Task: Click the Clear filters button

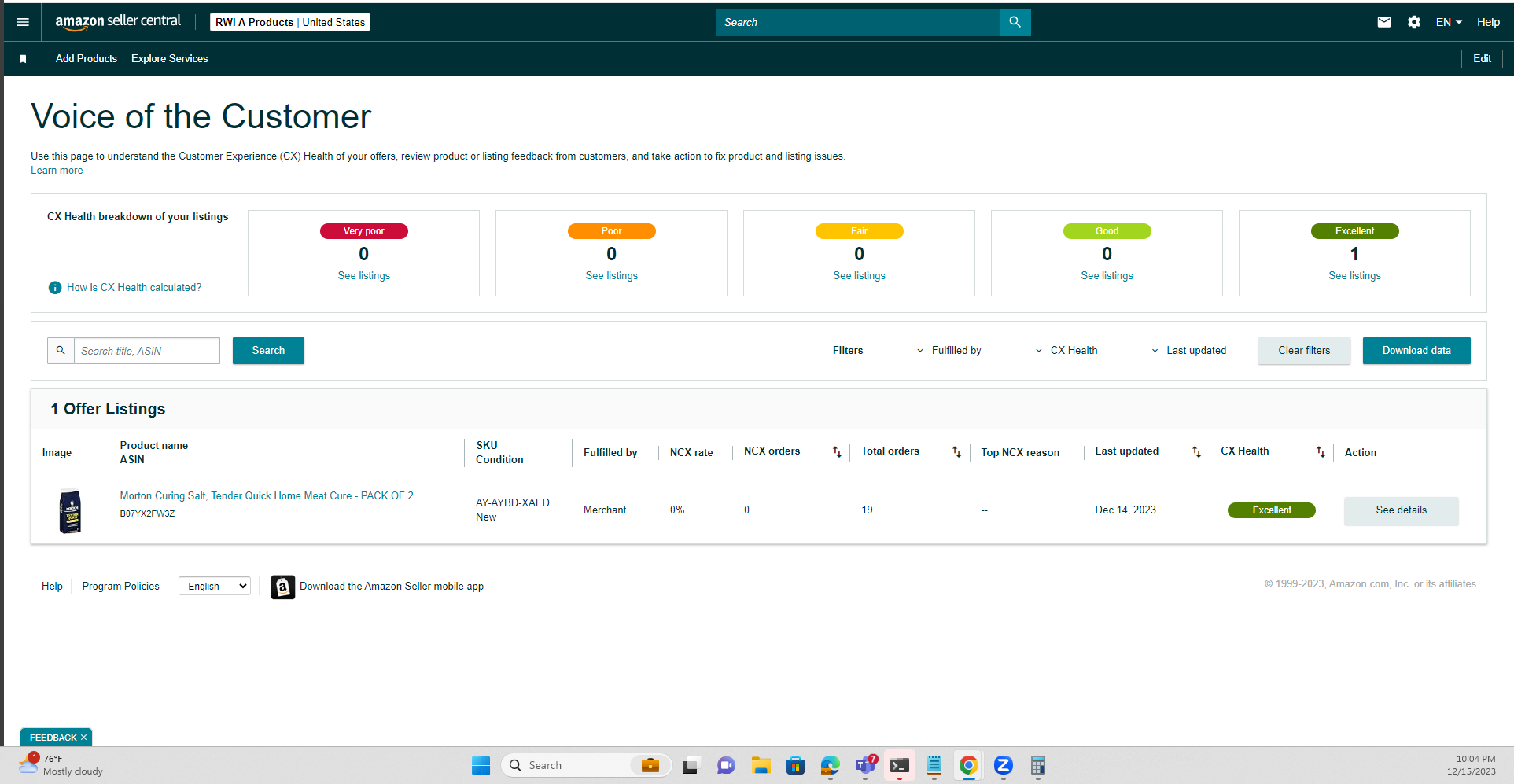Action: point(1304,351)
